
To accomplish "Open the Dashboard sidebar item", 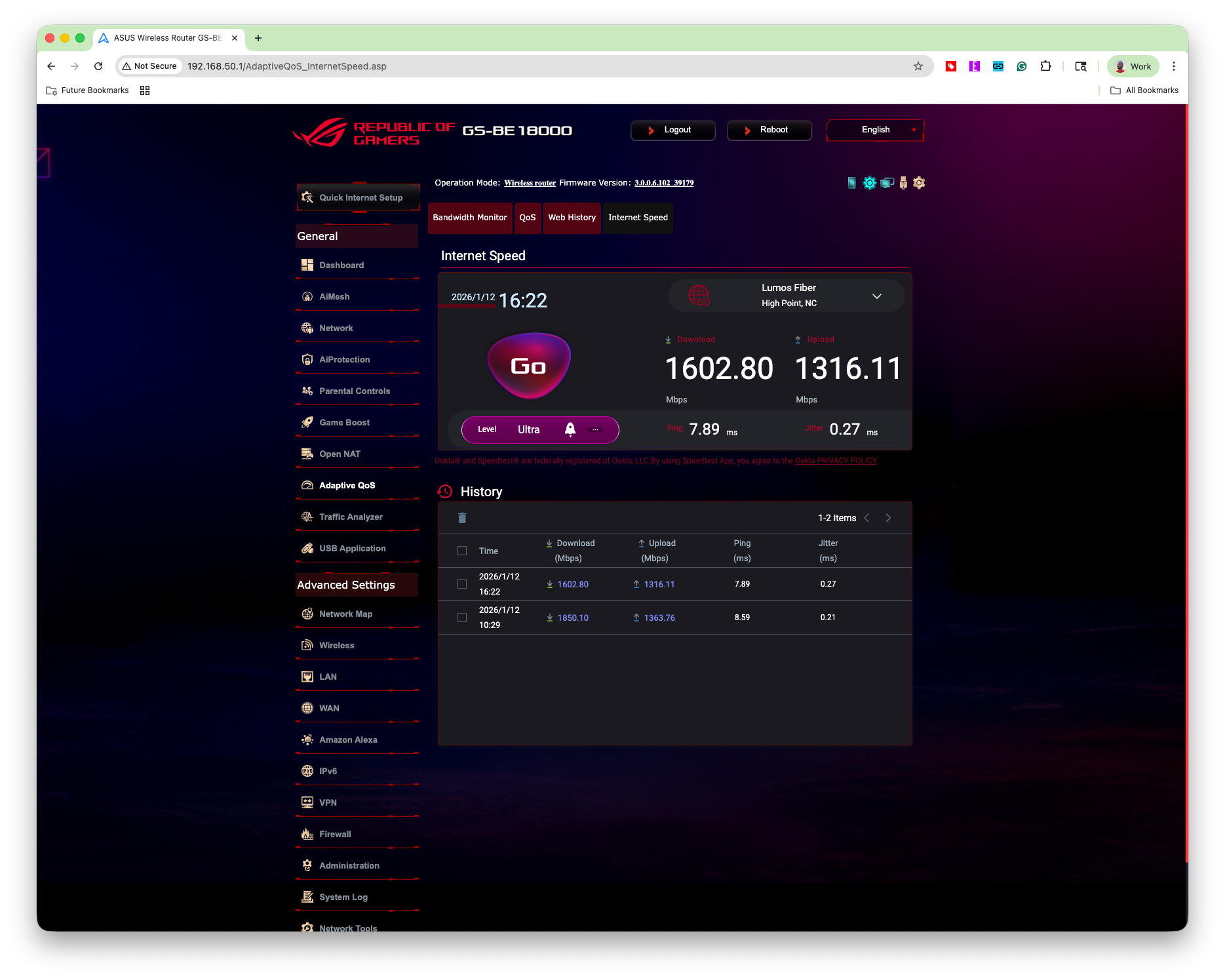I will (x=341, y=265).
